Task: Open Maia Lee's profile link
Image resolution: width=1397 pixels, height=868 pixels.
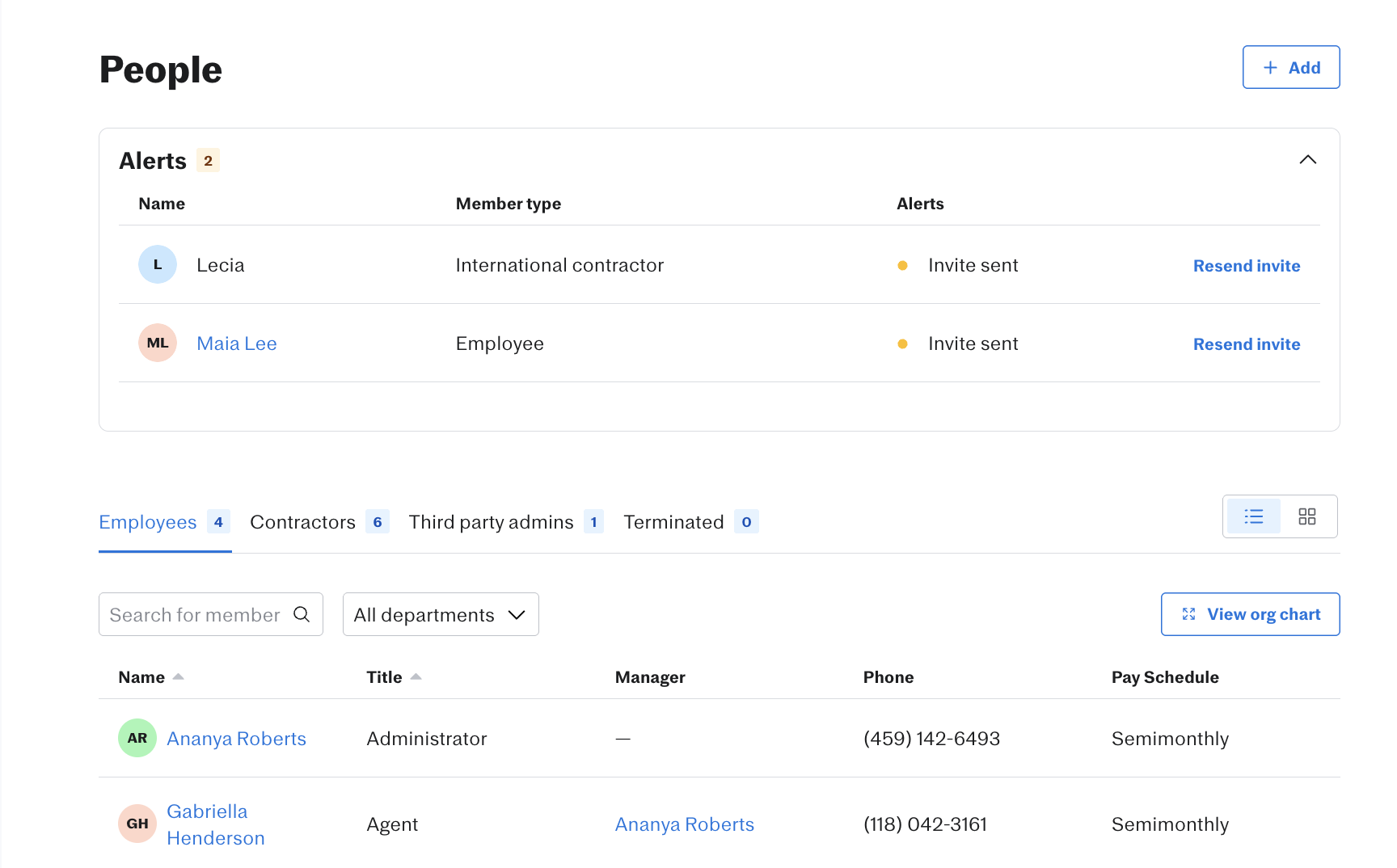Action: (237, 343)
